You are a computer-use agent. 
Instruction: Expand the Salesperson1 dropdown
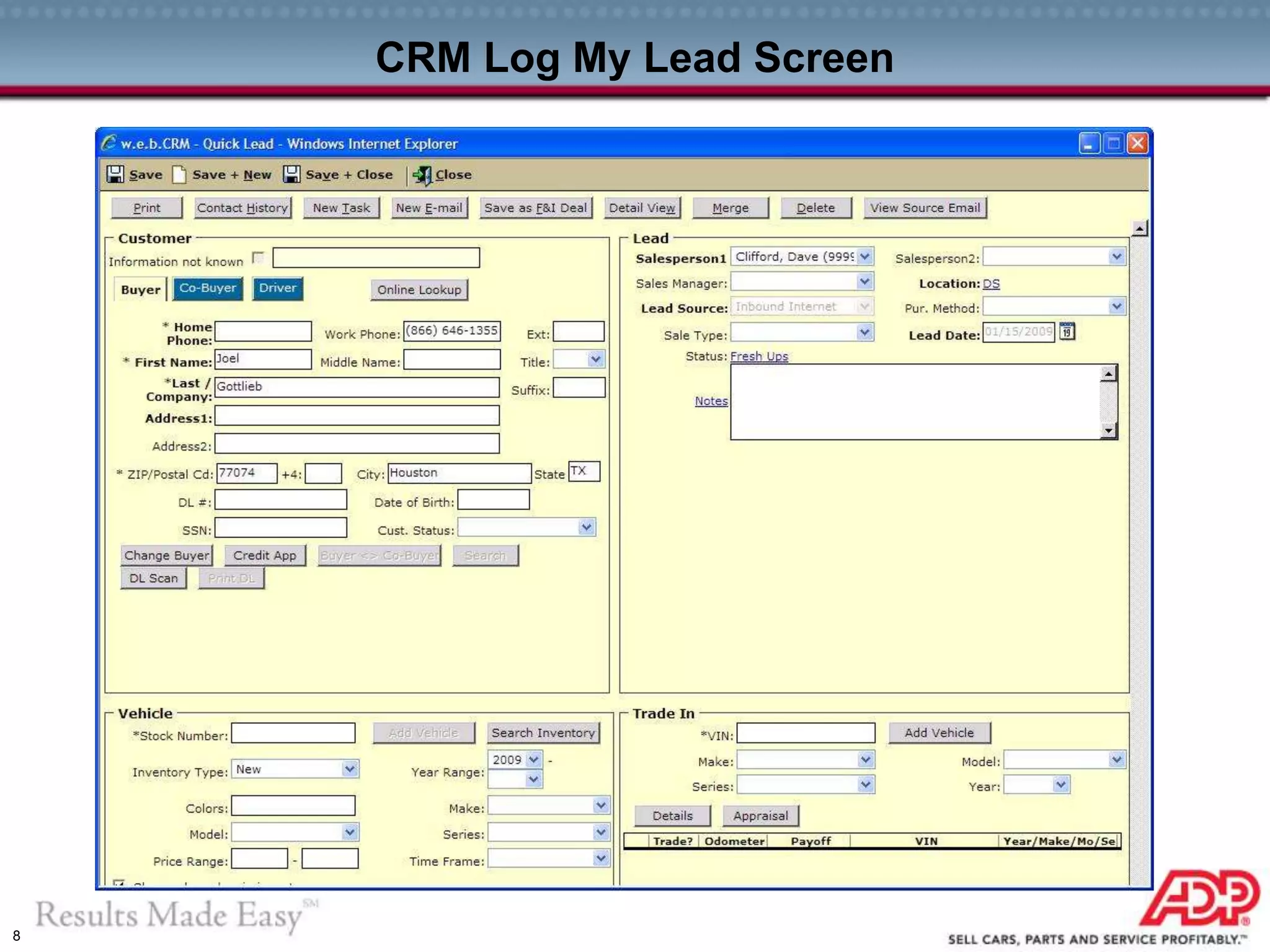point(865,257)
